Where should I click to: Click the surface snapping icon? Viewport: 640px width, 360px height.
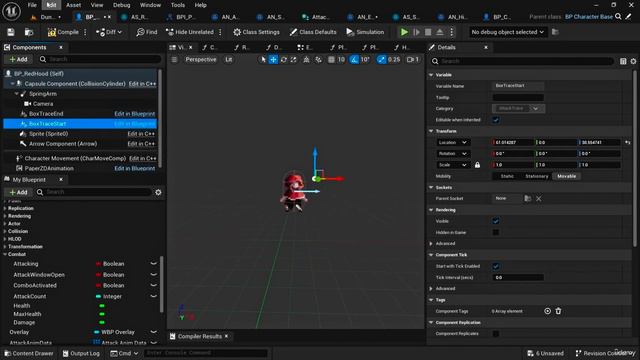point(318,60)
